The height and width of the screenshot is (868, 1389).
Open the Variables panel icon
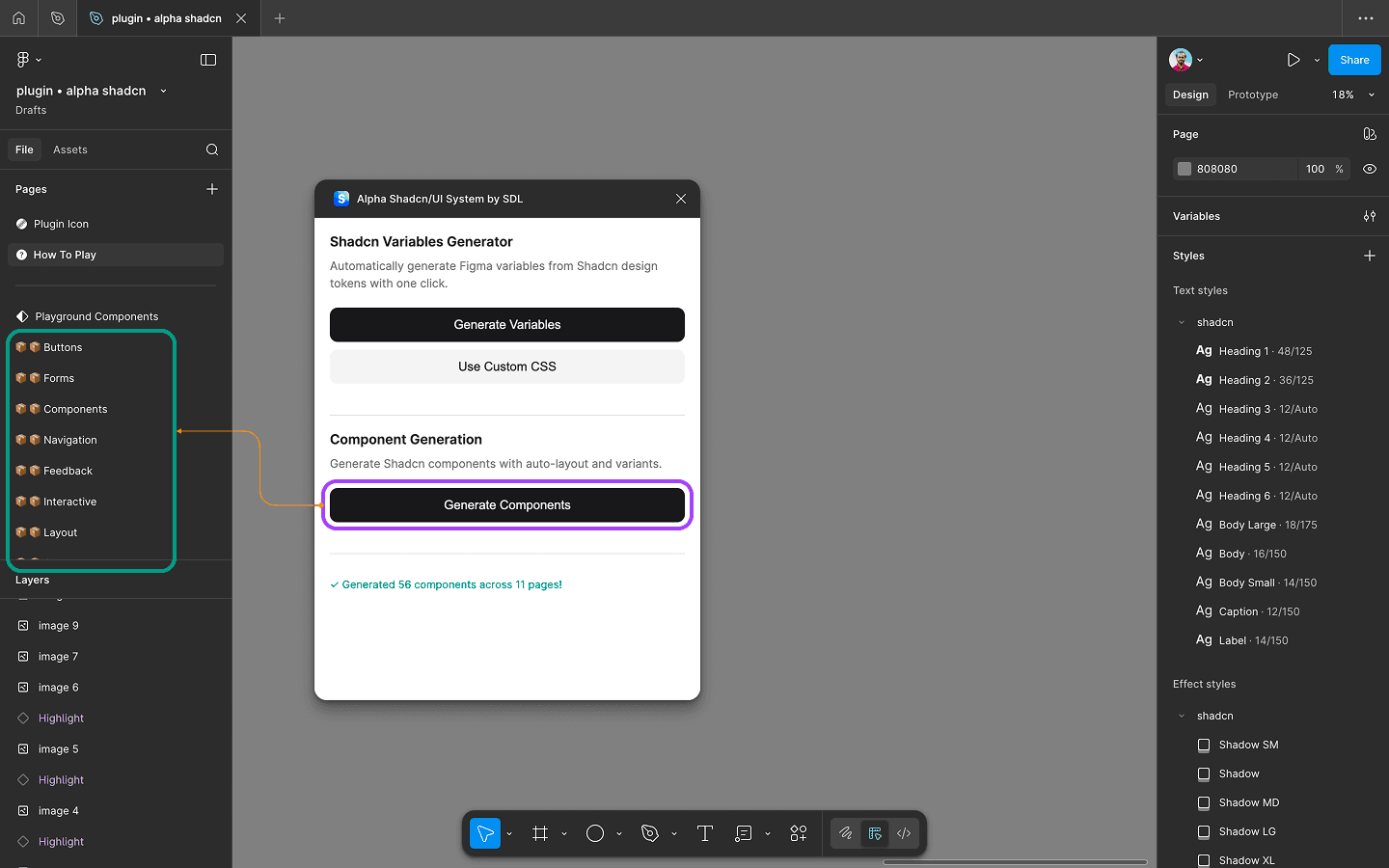(1369, 216)
